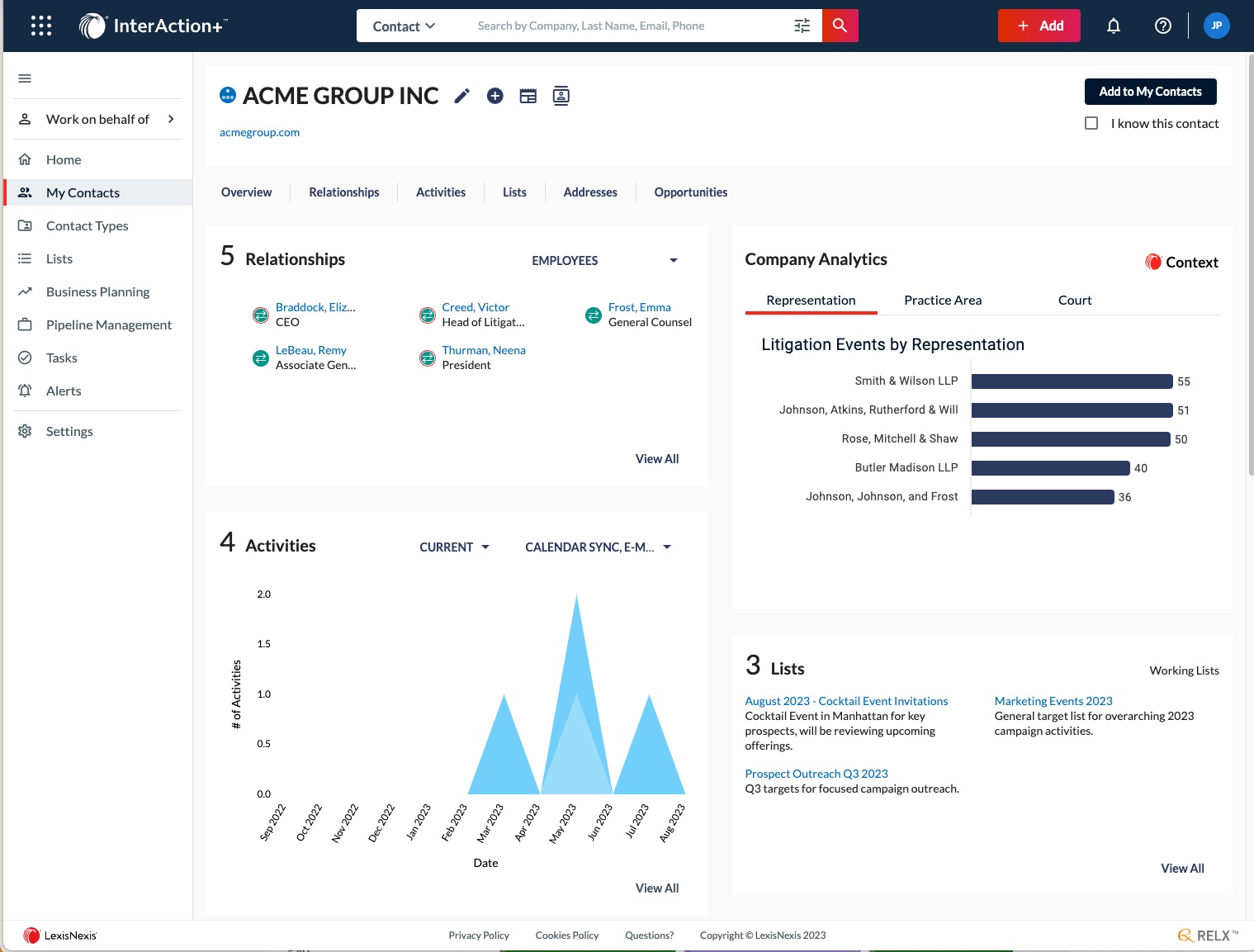
Task: Click Add to My Contacts button
Action: (1151, 92)
